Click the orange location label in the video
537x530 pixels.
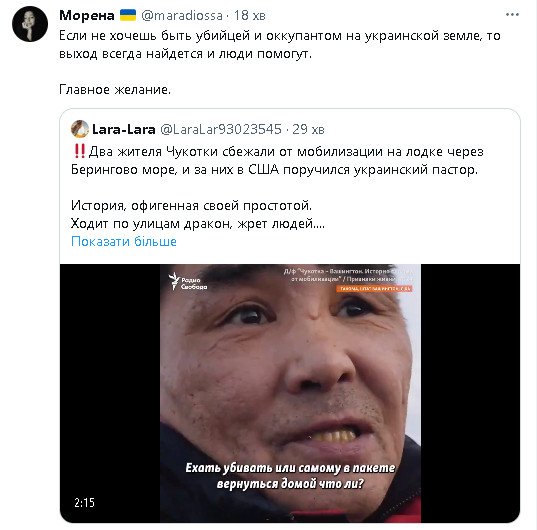(x=374, y=289)
